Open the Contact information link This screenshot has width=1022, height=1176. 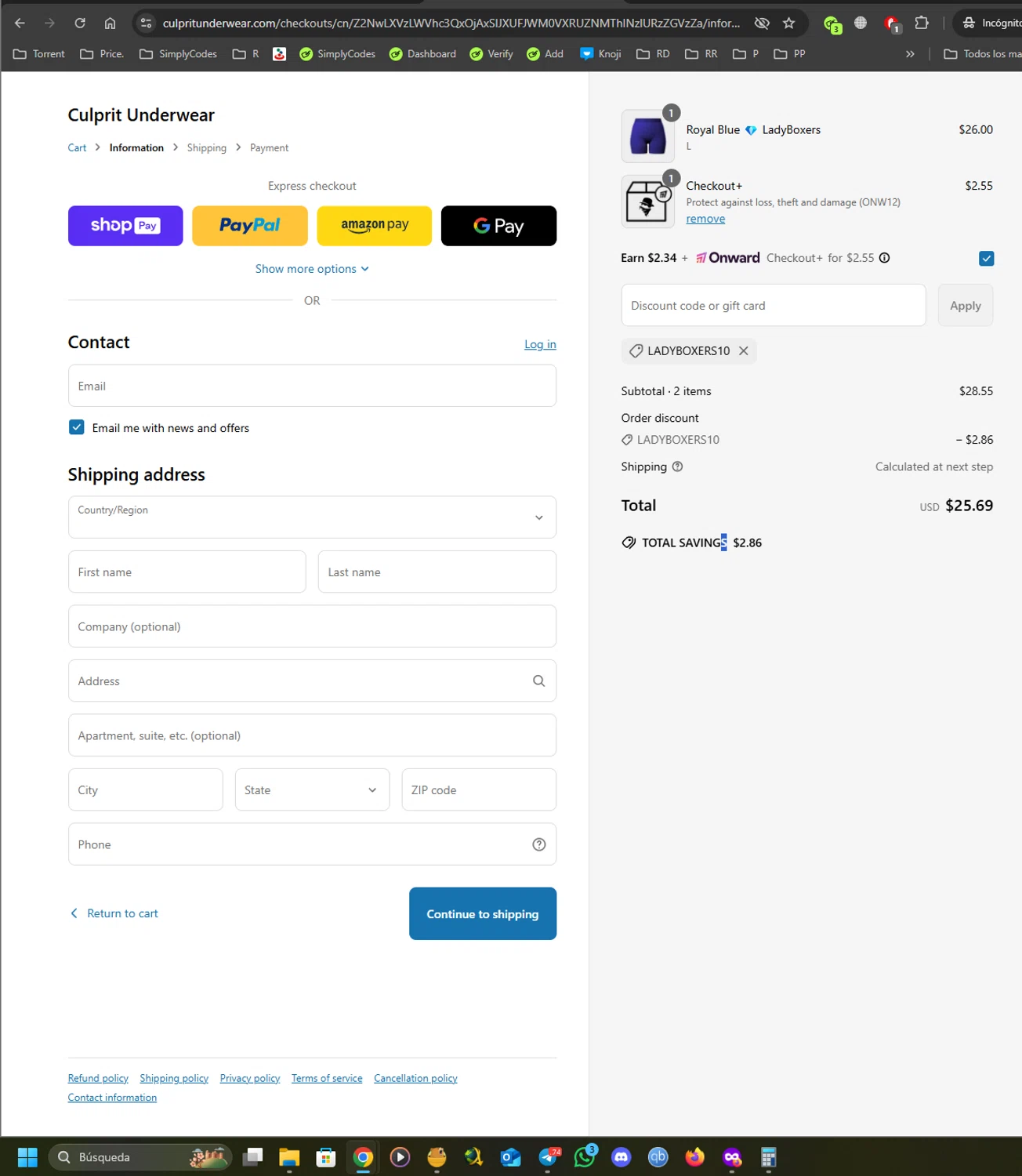click(112, 1098)
